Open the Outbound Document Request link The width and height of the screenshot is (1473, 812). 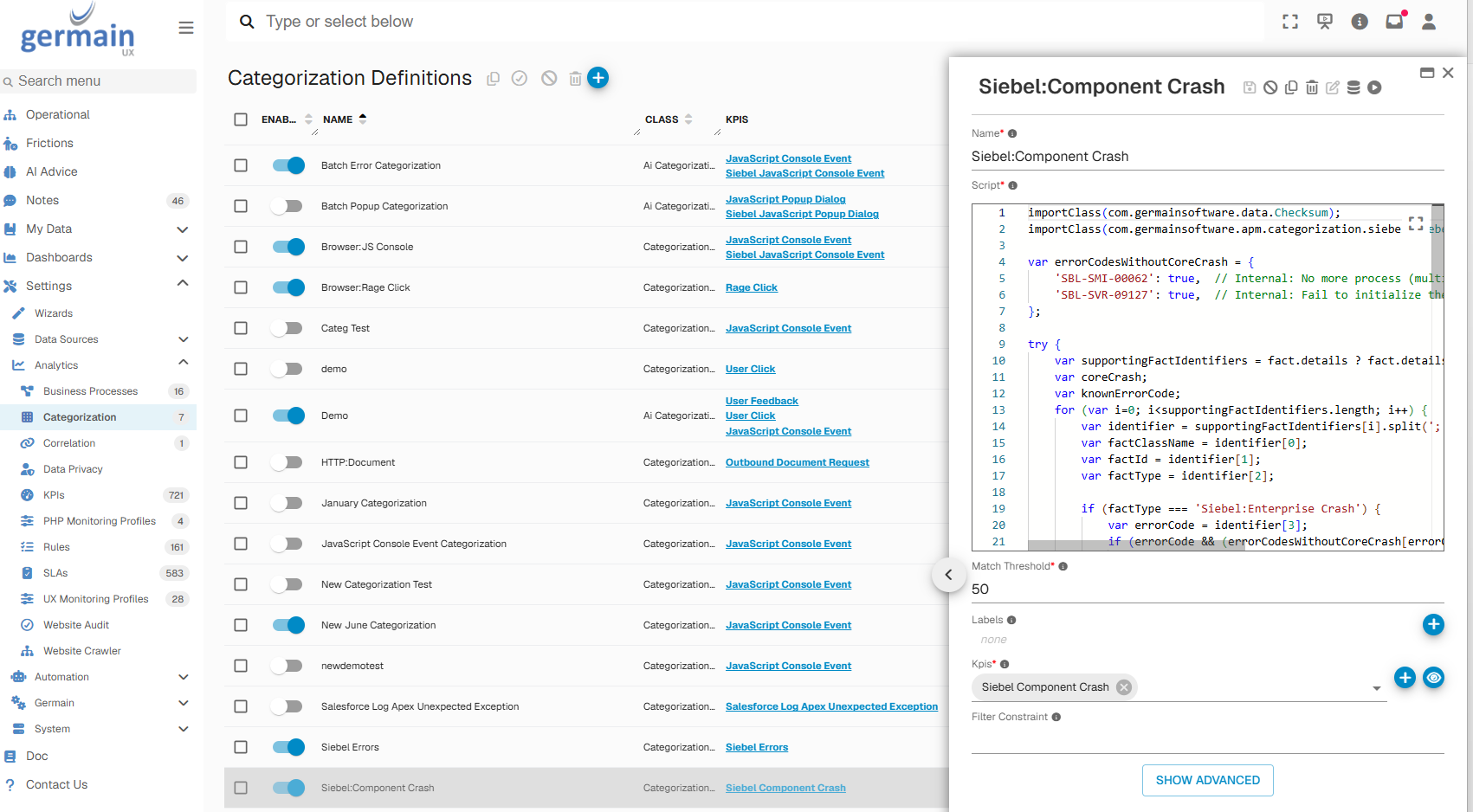(x=798, y=462)
